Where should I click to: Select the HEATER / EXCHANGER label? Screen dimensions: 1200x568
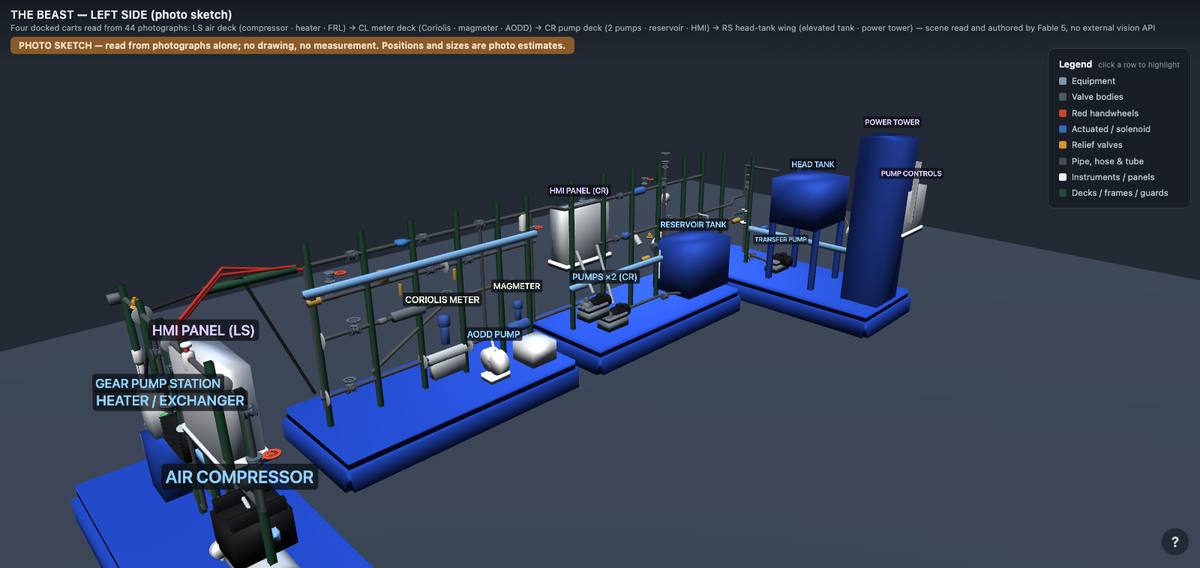170,400
